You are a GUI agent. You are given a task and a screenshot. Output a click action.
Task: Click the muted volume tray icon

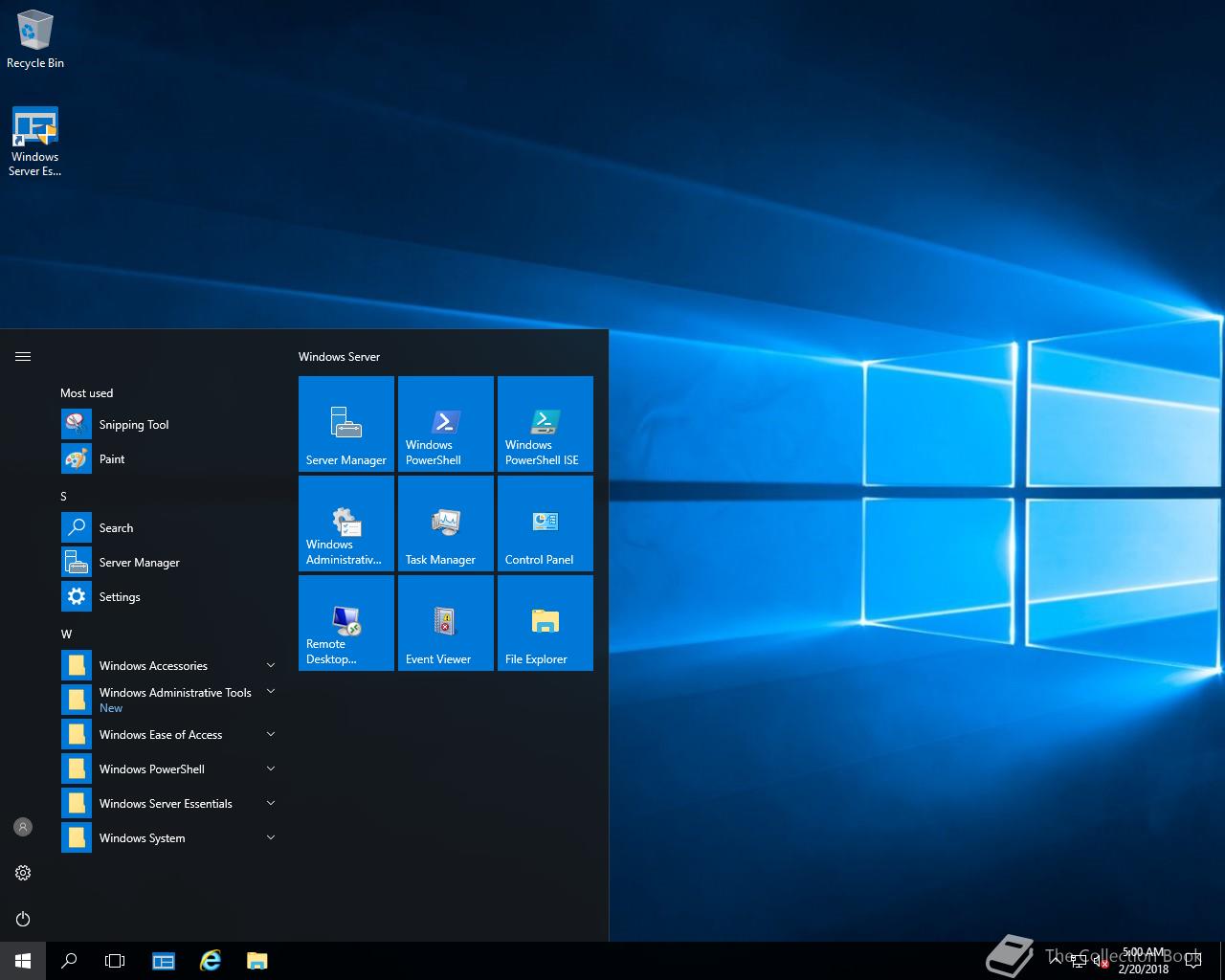click(1101, 962)
